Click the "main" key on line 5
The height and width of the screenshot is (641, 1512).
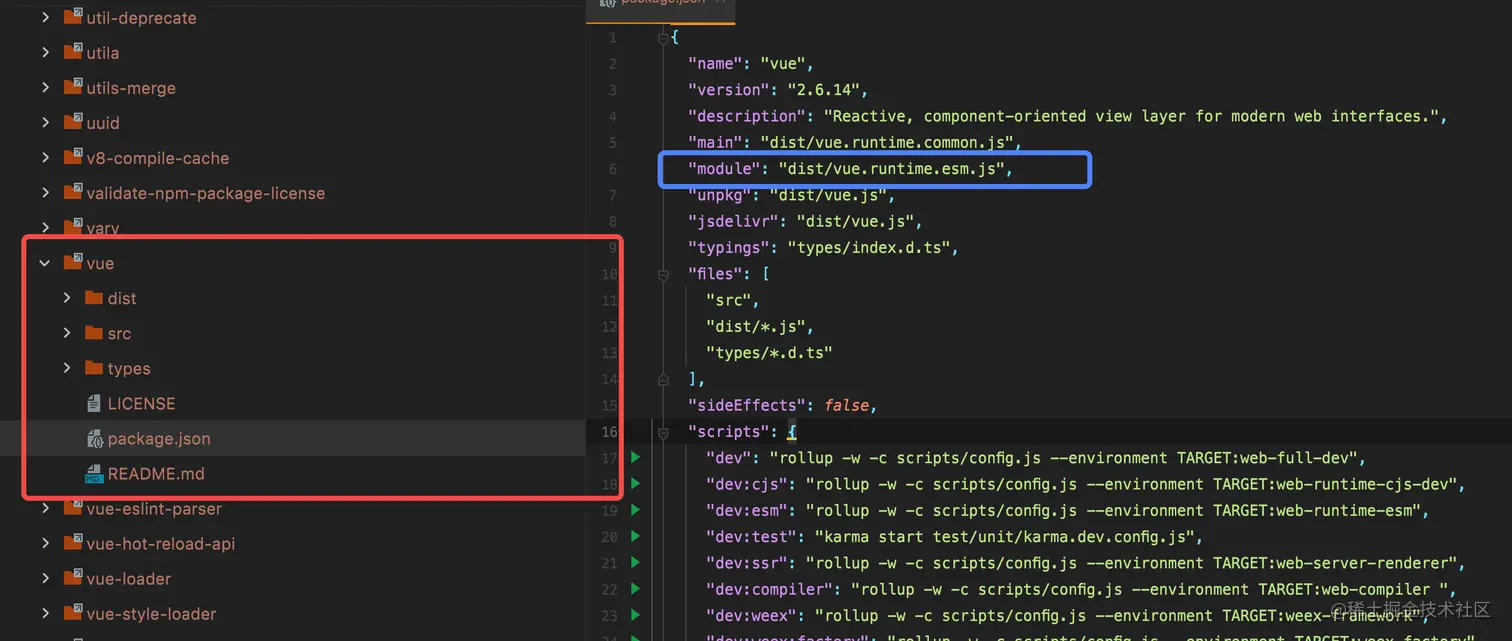coord(714,142)
